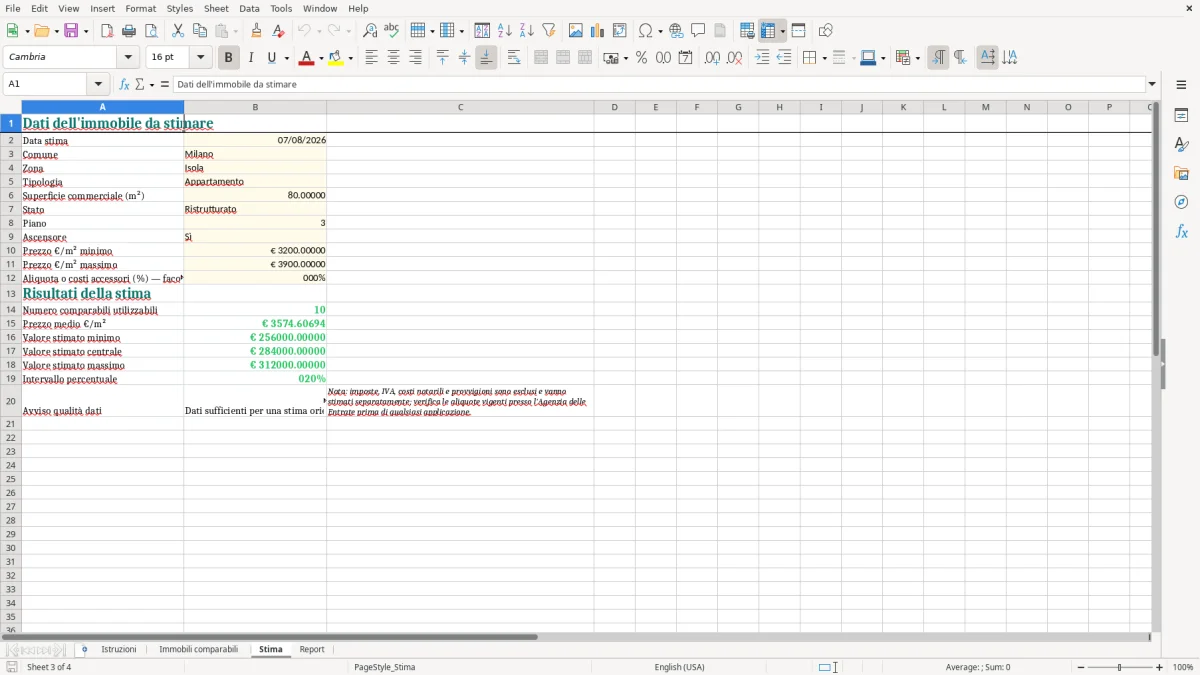The height and width of the screenshot is (675, 1200).
Task: Switch to the Report sheet tab
Action: (x=312, y=650)
